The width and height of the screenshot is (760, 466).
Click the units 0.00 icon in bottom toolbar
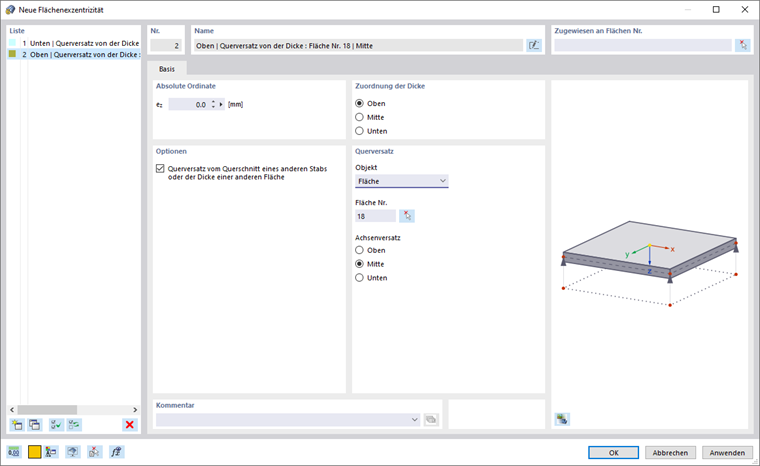[14, 452]
